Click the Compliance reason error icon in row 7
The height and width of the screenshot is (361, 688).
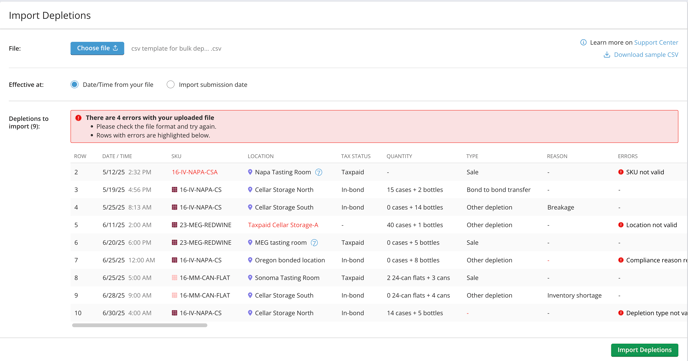(x=621, y=260)
